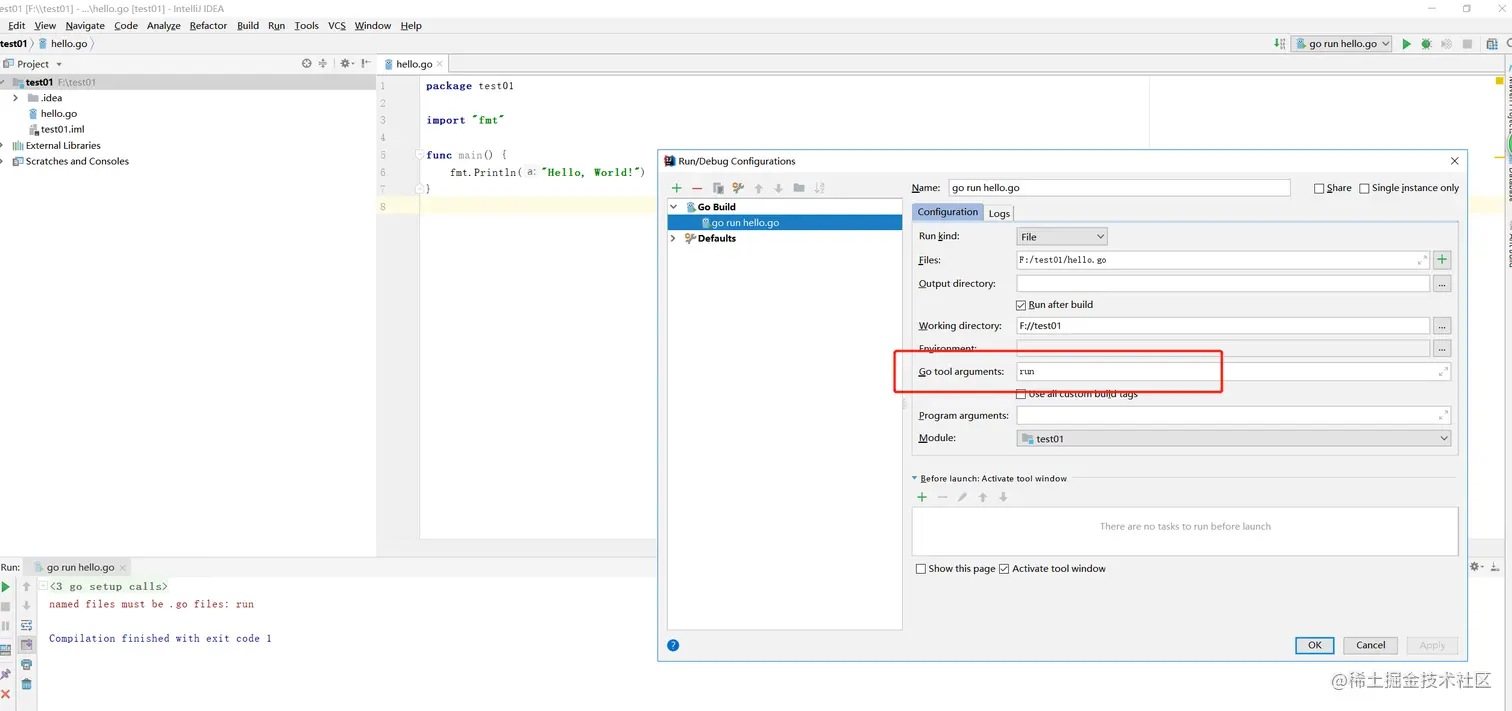Click the Go tool arguments field
This screenshot has height=711, width=1512.
(x=1233, y=371)
